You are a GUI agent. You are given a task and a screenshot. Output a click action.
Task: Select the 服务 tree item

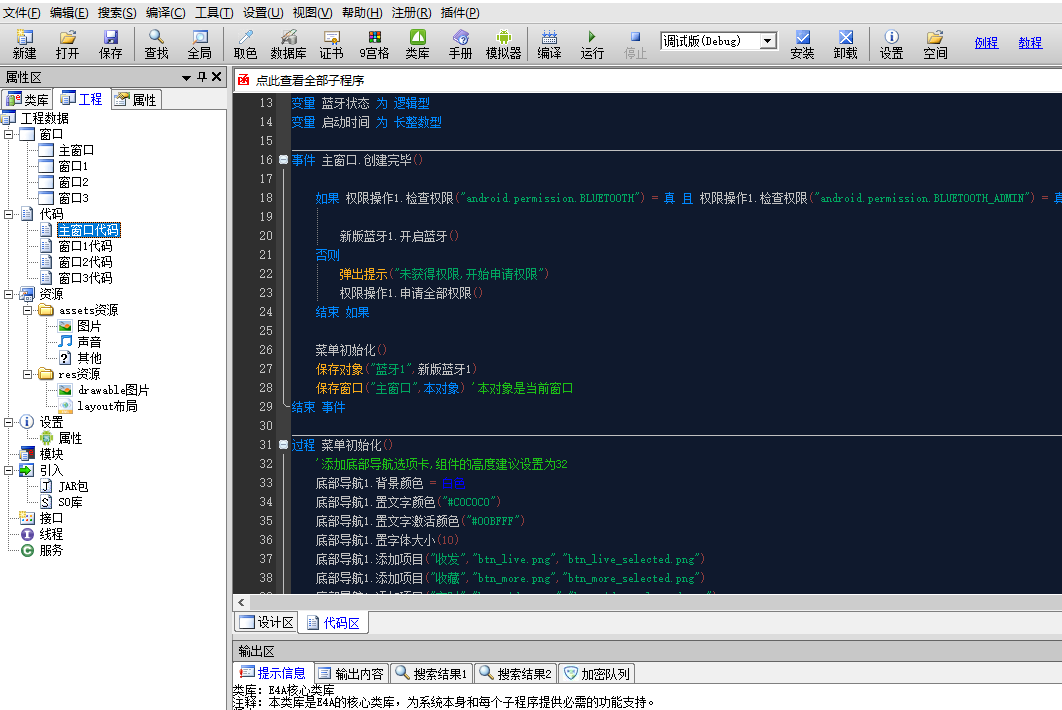[x=51, y=550]
